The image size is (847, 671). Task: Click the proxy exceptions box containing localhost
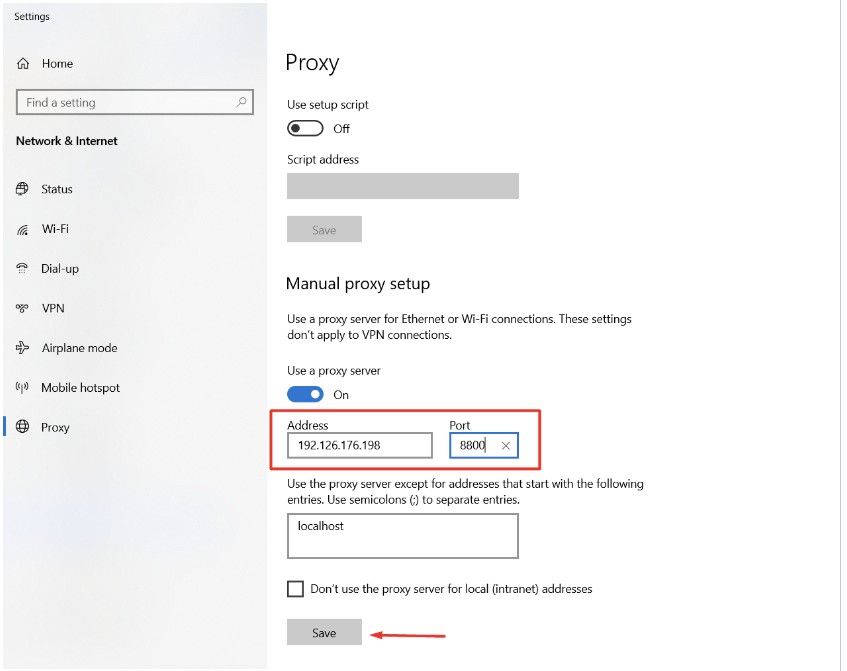click(402, 536)
